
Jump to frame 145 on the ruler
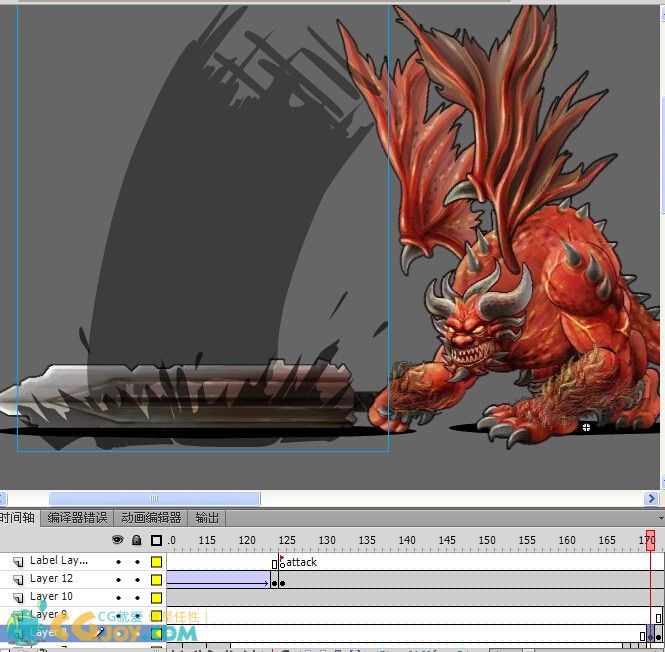[447, 540]
